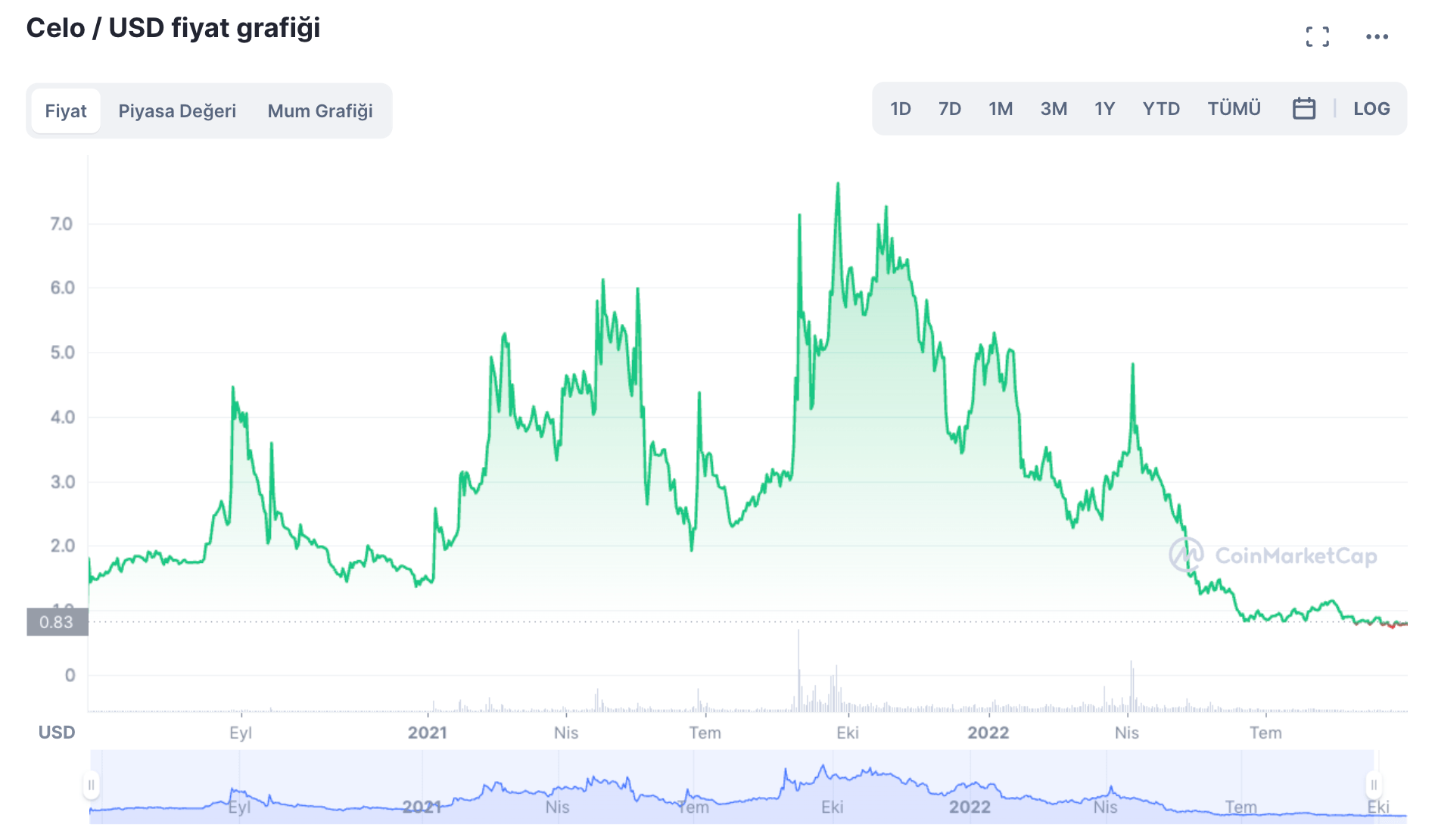This screenshot has width=1435, height=840.
Task: Switch to the Piyasa Değeri tab
Action: (x=177, y=111)
